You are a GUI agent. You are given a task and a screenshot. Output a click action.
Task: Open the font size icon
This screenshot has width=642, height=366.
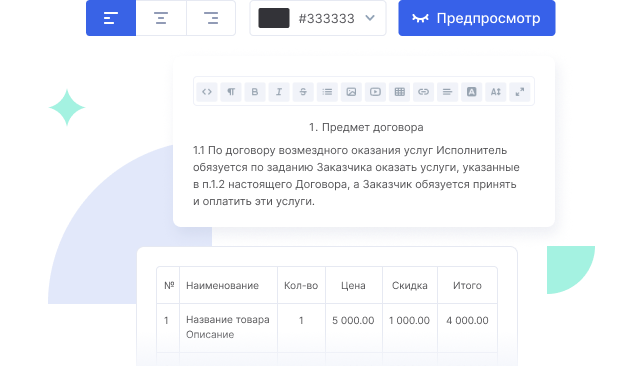pyautogui.click(x=496, y=92)
